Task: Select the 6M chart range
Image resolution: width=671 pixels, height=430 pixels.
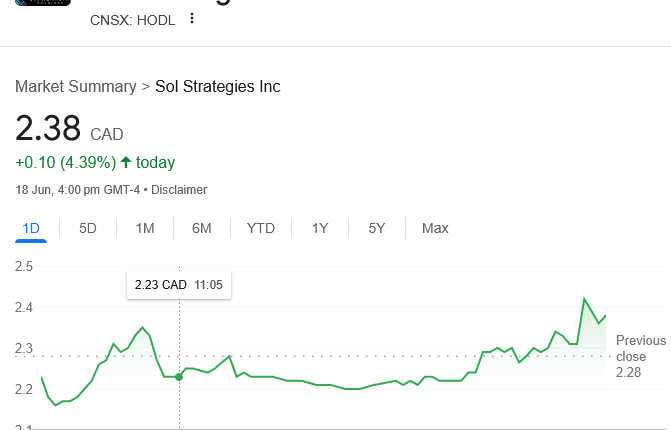Action: (202, 228)
